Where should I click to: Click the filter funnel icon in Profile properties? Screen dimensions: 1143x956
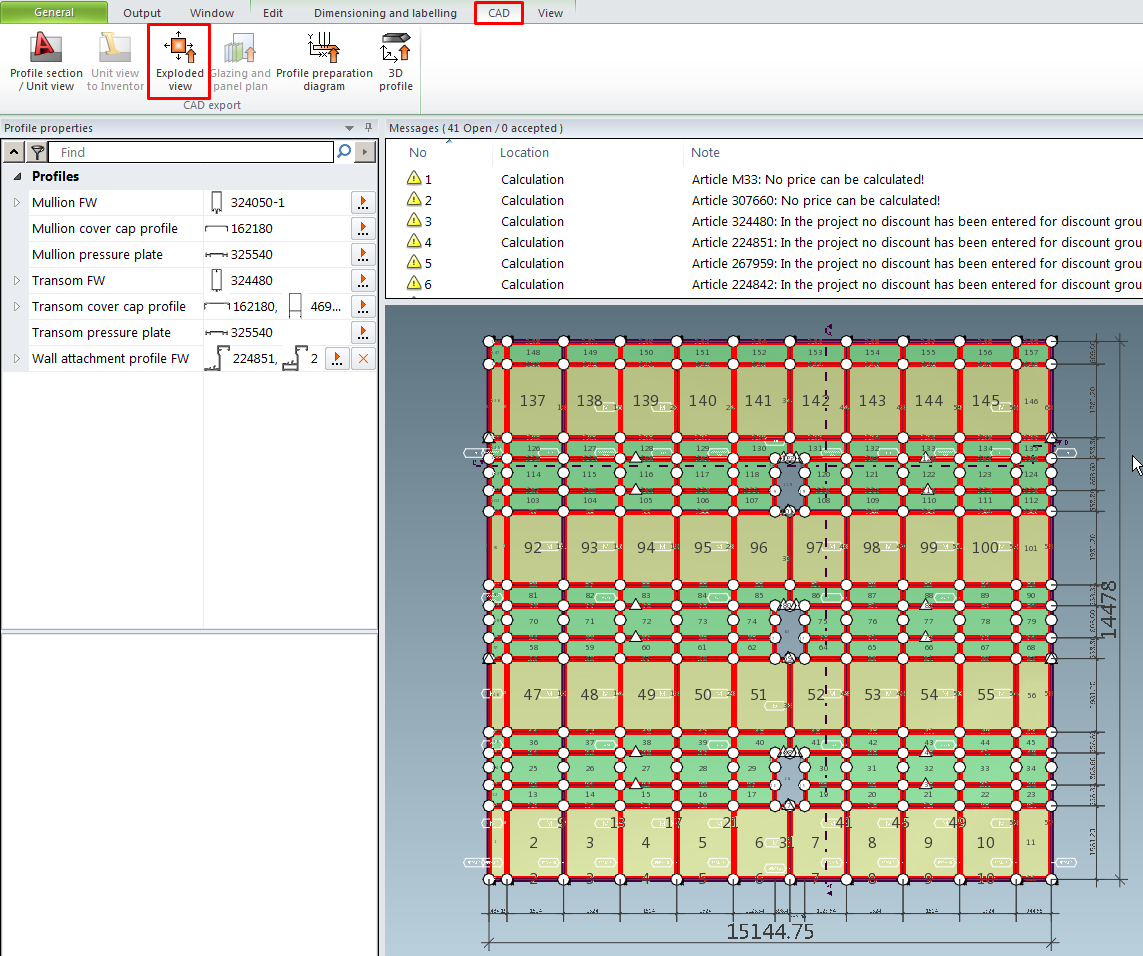tap(37, 152)
